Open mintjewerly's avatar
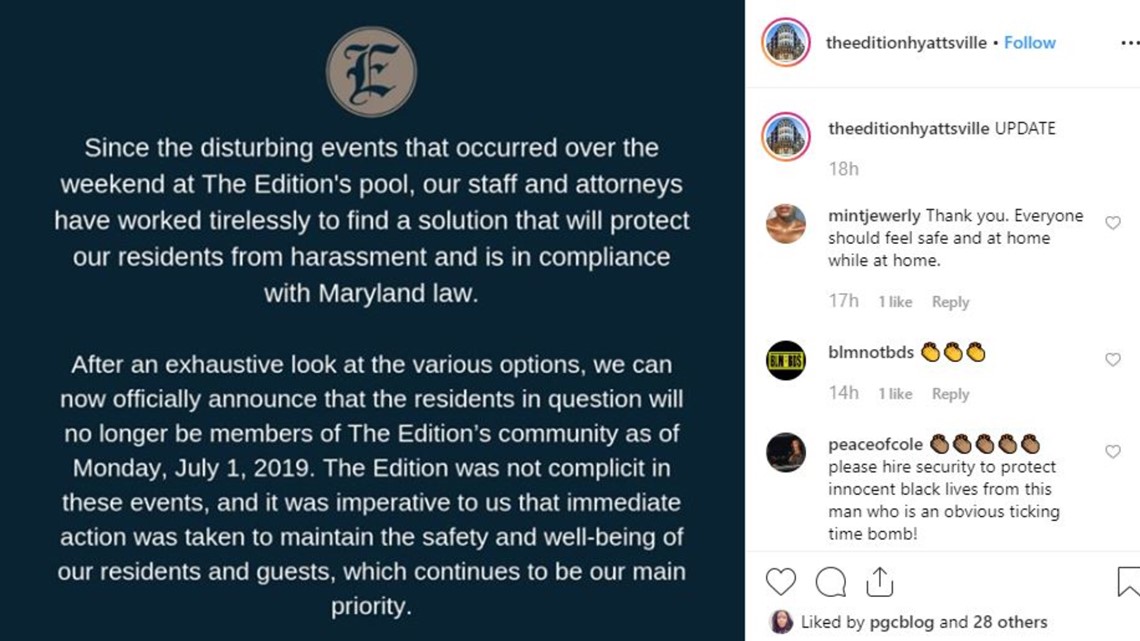 pos(786,224)
